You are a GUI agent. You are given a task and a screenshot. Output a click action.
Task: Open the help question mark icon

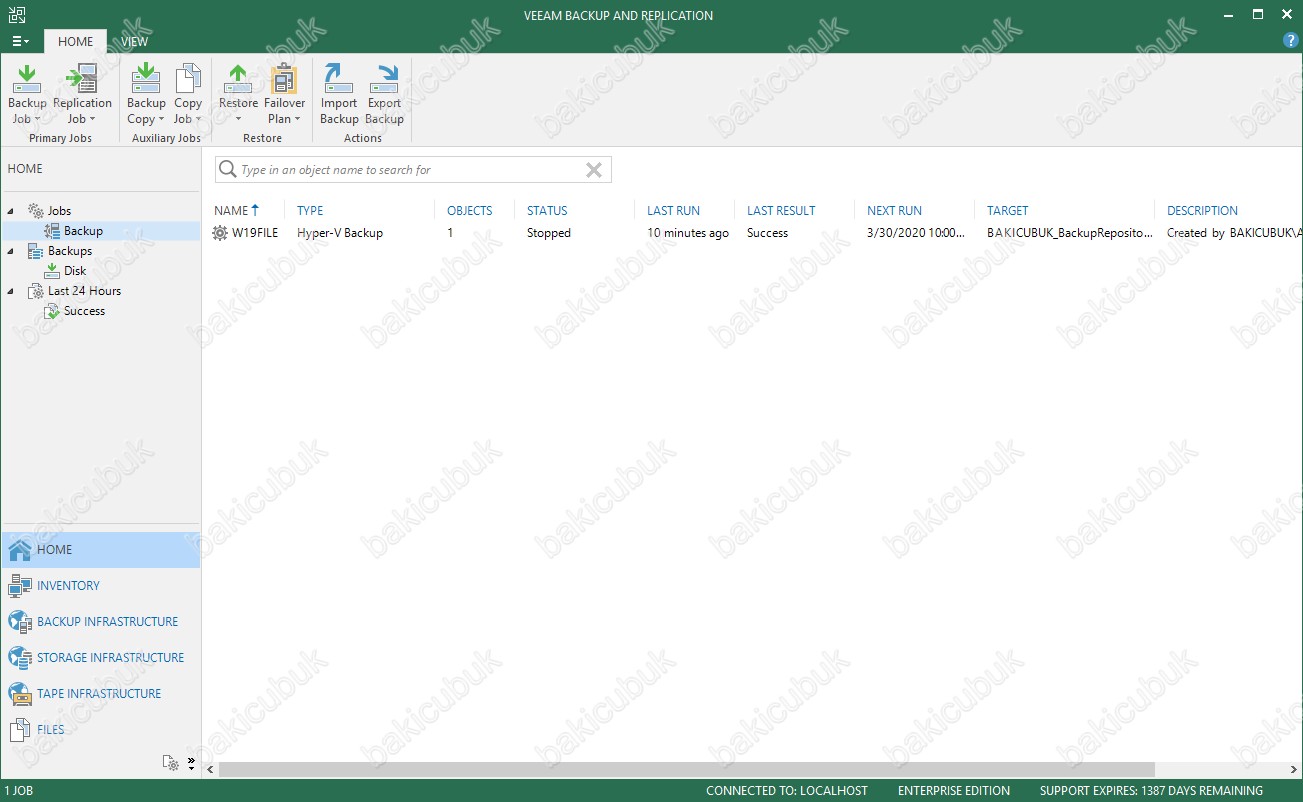pos(1290,41)
